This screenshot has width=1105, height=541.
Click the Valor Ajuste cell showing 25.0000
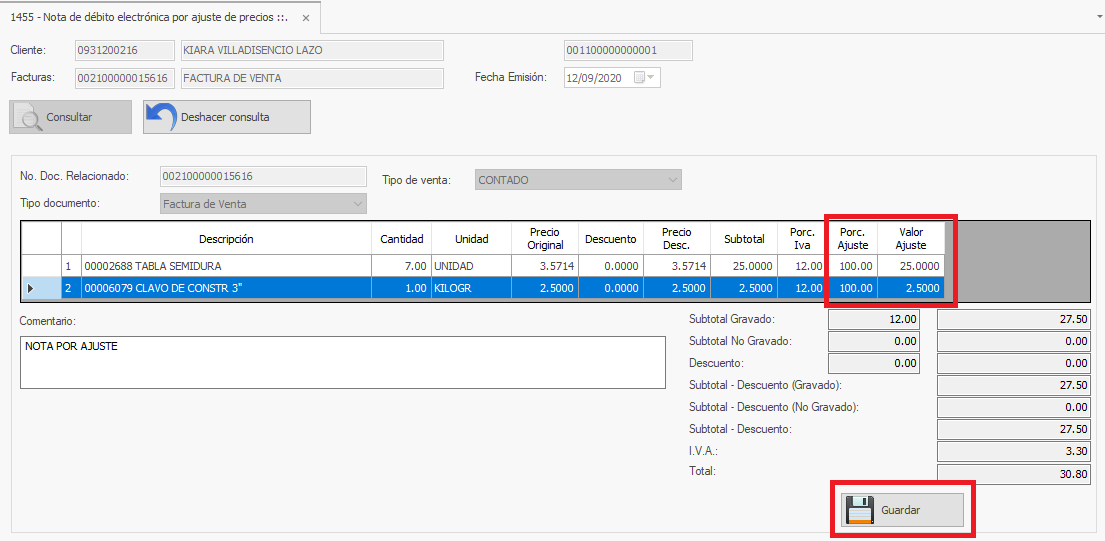(911, 266)
